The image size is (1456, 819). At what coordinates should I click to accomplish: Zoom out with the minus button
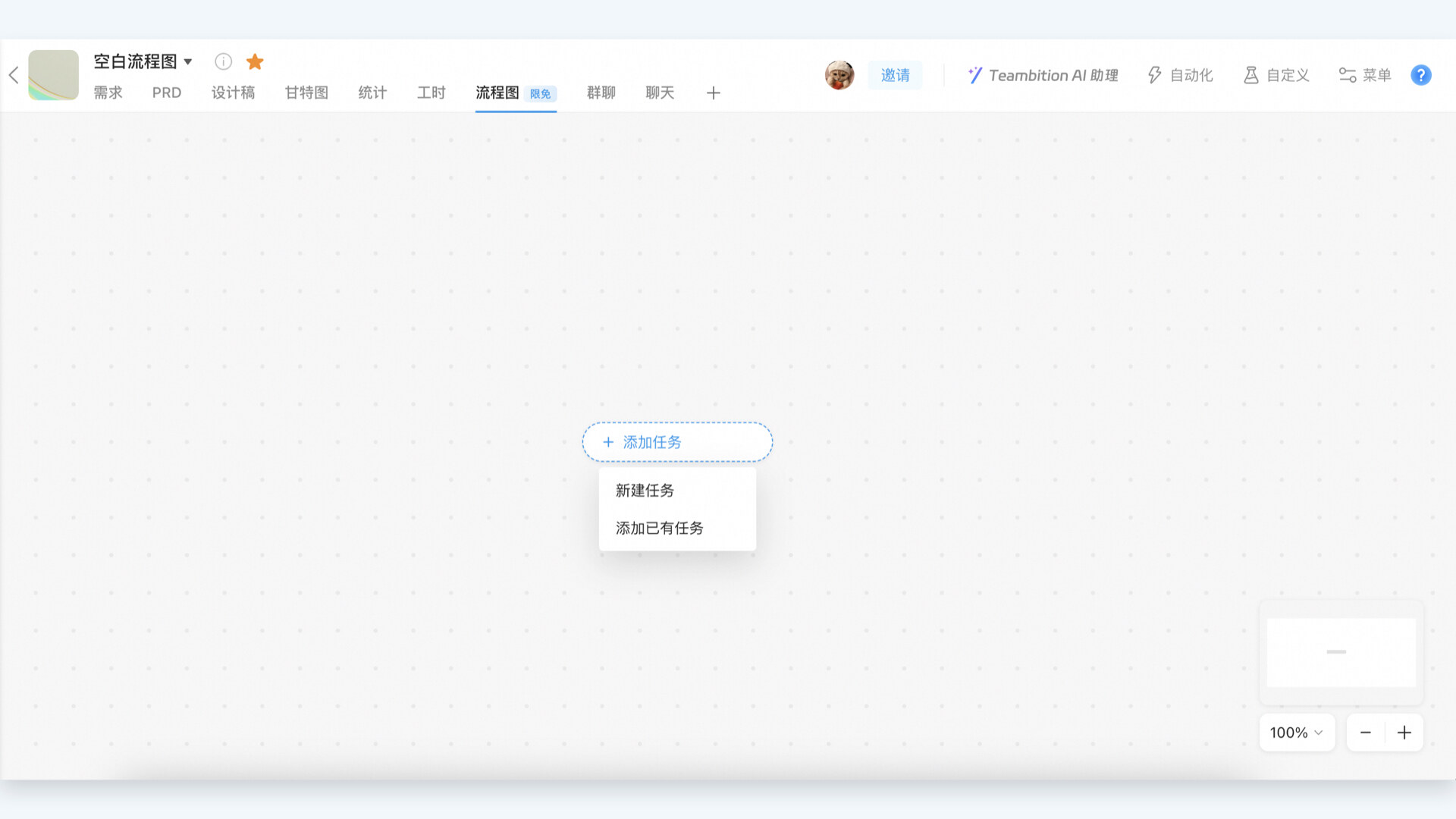click(x=1366, y=733)
